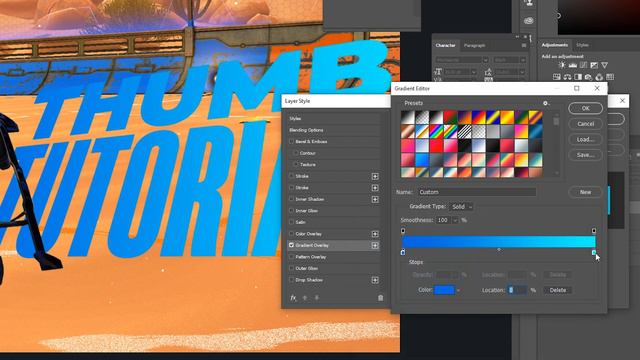Screen dimensions: 640x360
Task: Click the color stop Location field
Action: [x=518, y=290]
